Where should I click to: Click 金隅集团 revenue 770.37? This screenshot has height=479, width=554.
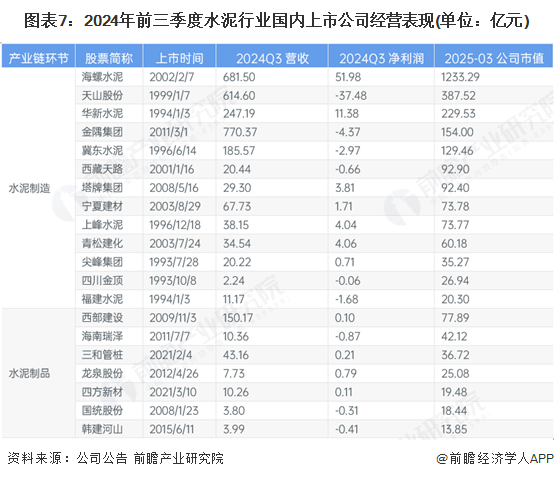[x=240, y=132]
